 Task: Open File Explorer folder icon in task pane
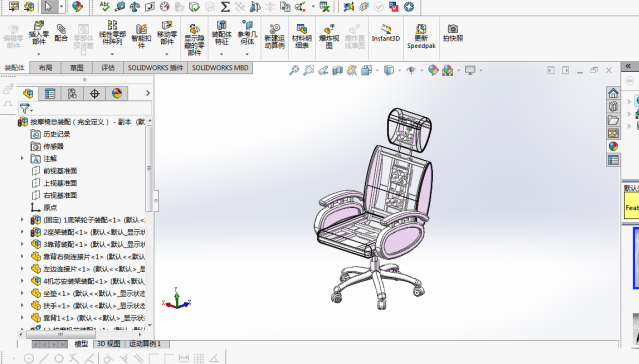(613, 120)
